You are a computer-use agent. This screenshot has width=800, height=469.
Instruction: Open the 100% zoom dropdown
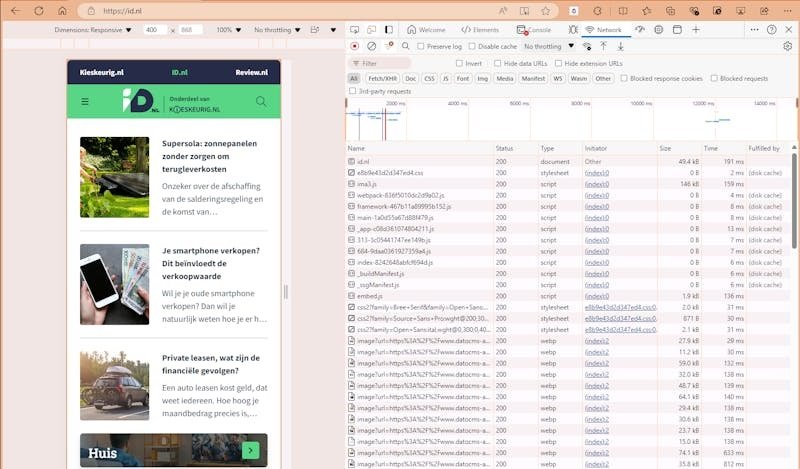click(229, 30)
